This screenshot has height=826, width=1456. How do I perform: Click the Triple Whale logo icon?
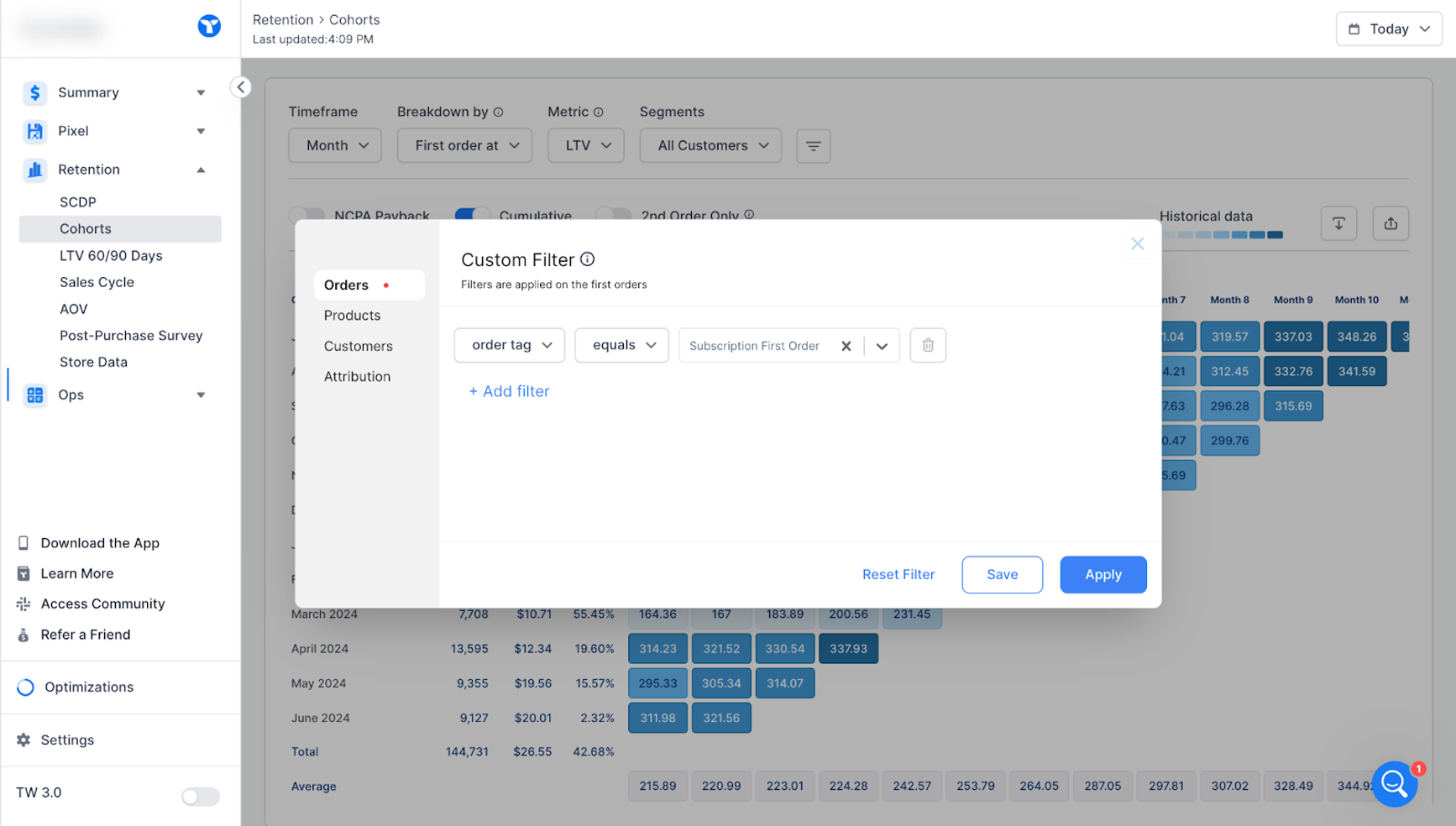[209, 27]
